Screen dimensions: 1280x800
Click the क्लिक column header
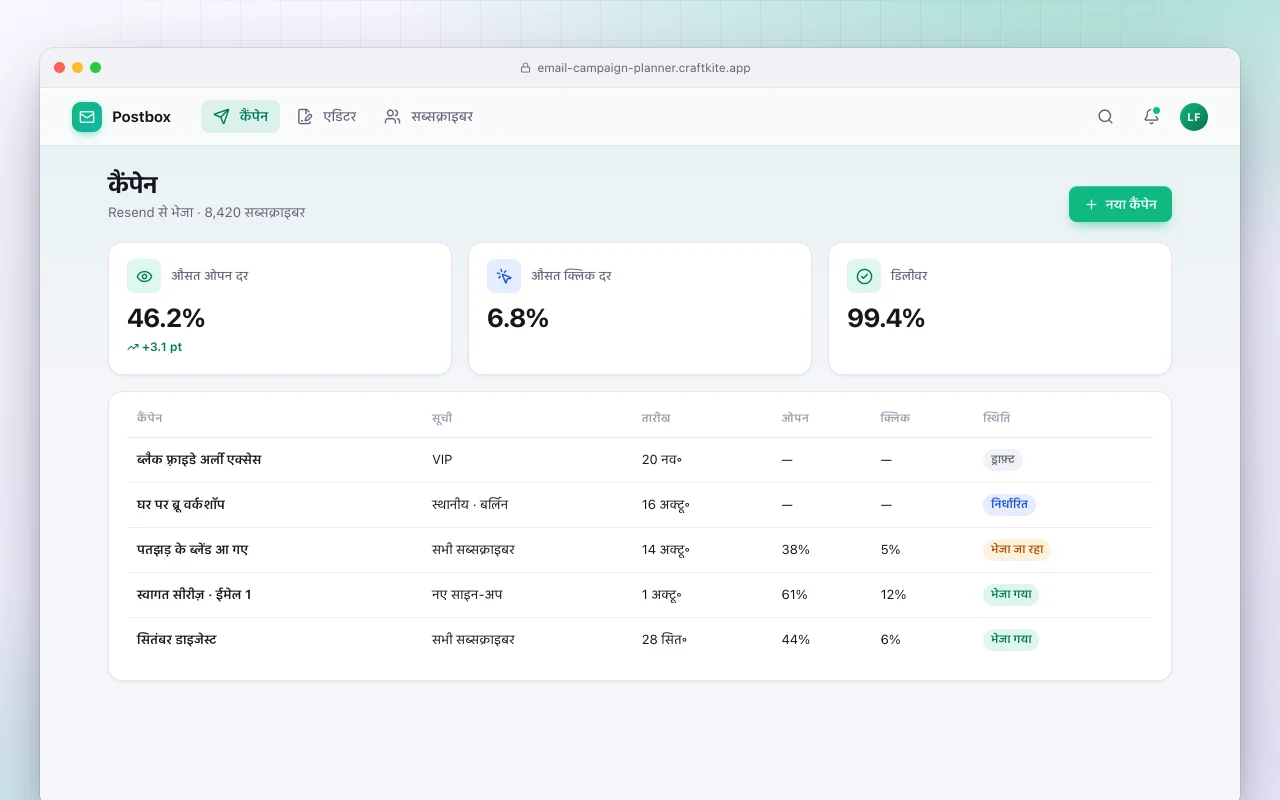[x=895, y=418]
